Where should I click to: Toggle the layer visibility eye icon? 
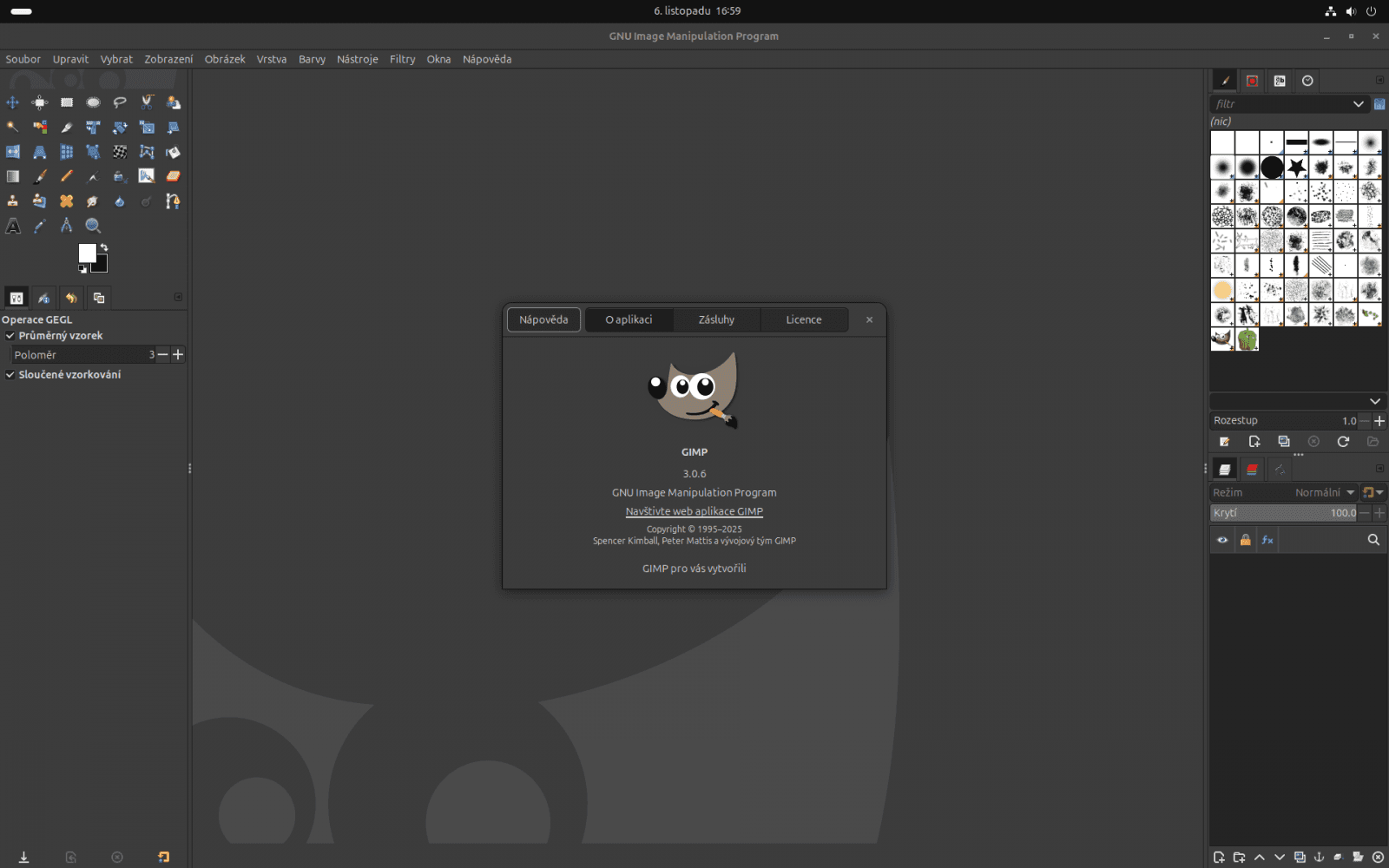pyautogui.click(x=1222, y=540)
